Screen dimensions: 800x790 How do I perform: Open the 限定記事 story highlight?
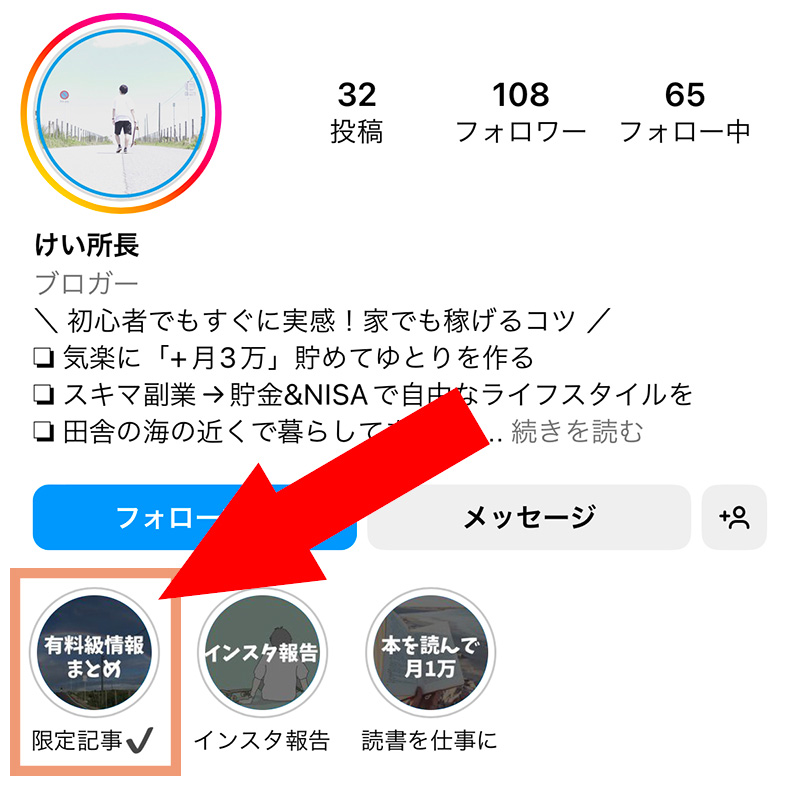tap(94, 653)
